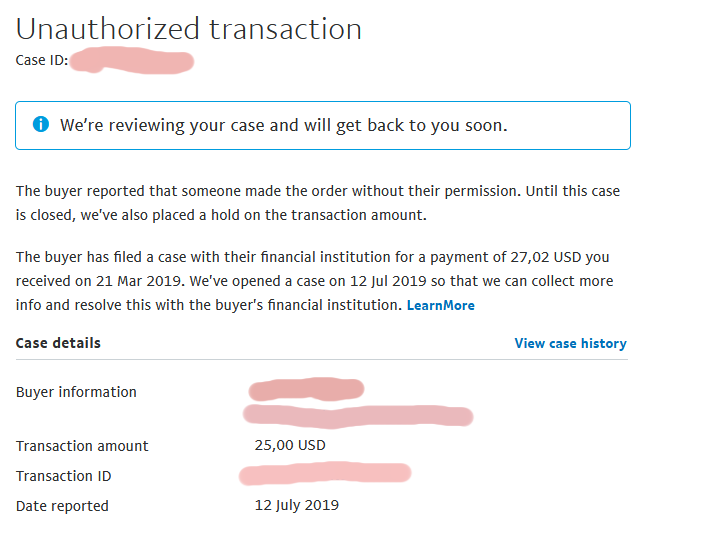Click the first redacted buyer information line

click(306, 388)
